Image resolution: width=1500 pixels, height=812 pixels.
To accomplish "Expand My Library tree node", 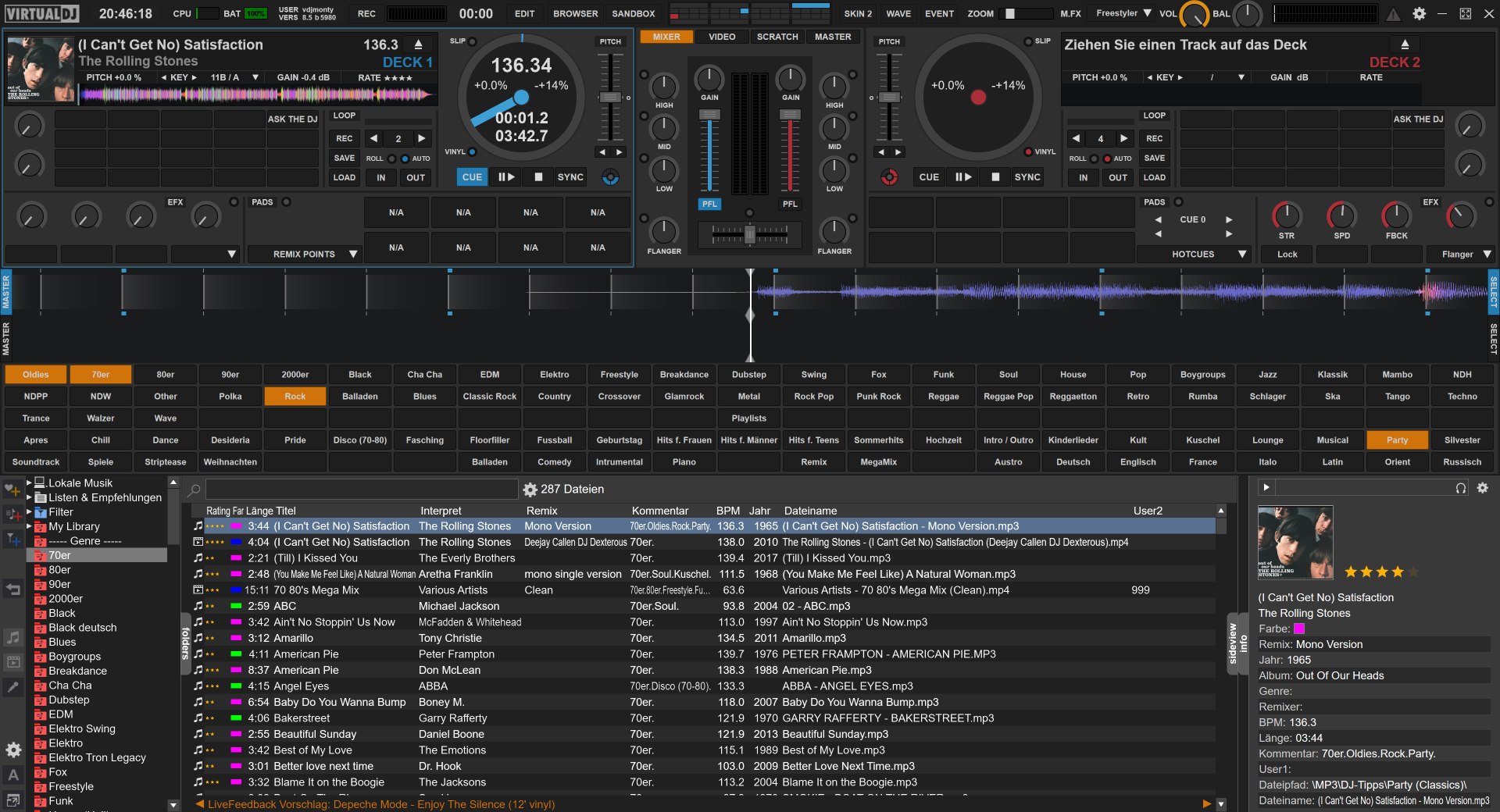I will click(30, 526).
